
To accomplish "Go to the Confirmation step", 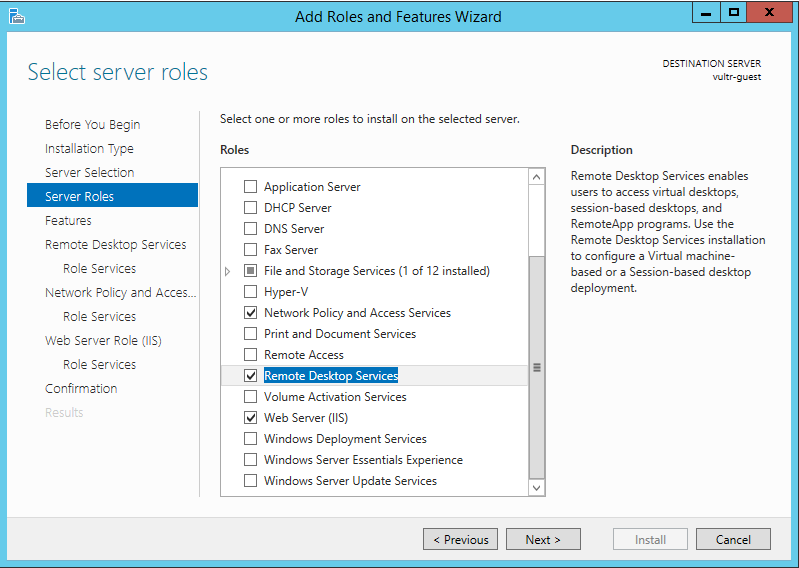I will coord(81,389).
